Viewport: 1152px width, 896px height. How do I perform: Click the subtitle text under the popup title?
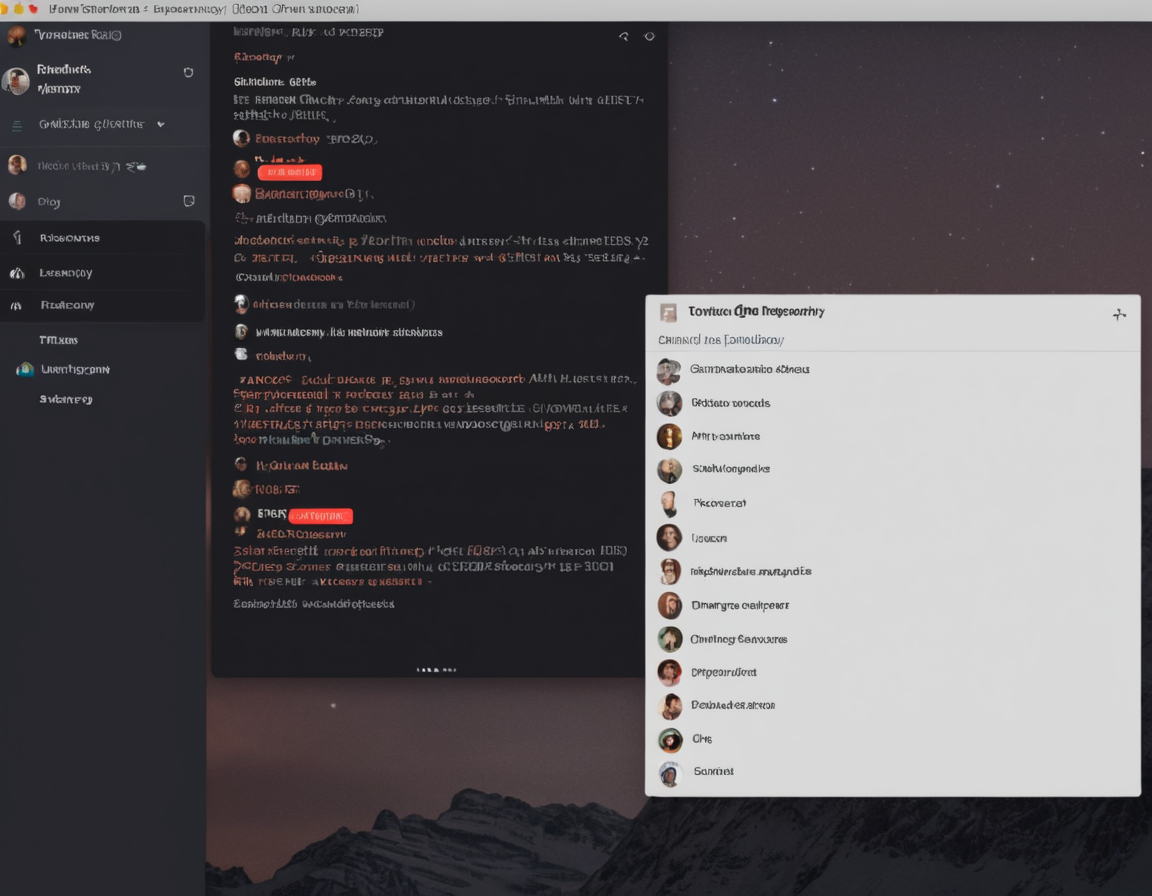720,340
